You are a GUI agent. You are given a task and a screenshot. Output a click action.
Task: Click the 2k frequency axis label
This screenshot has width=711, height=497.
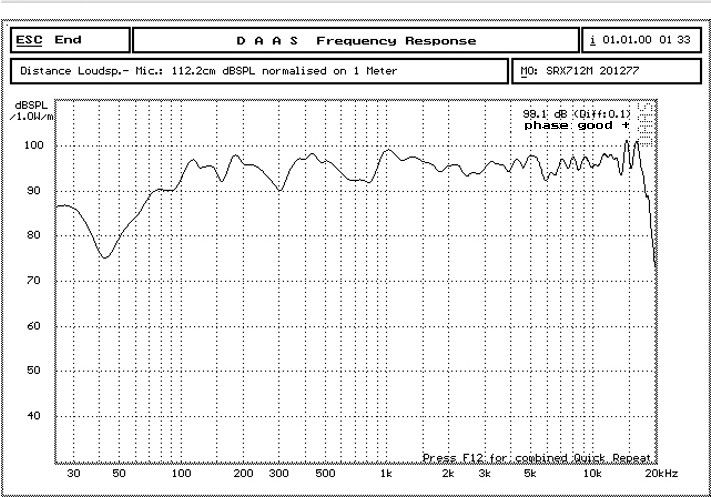coord(448,473)
